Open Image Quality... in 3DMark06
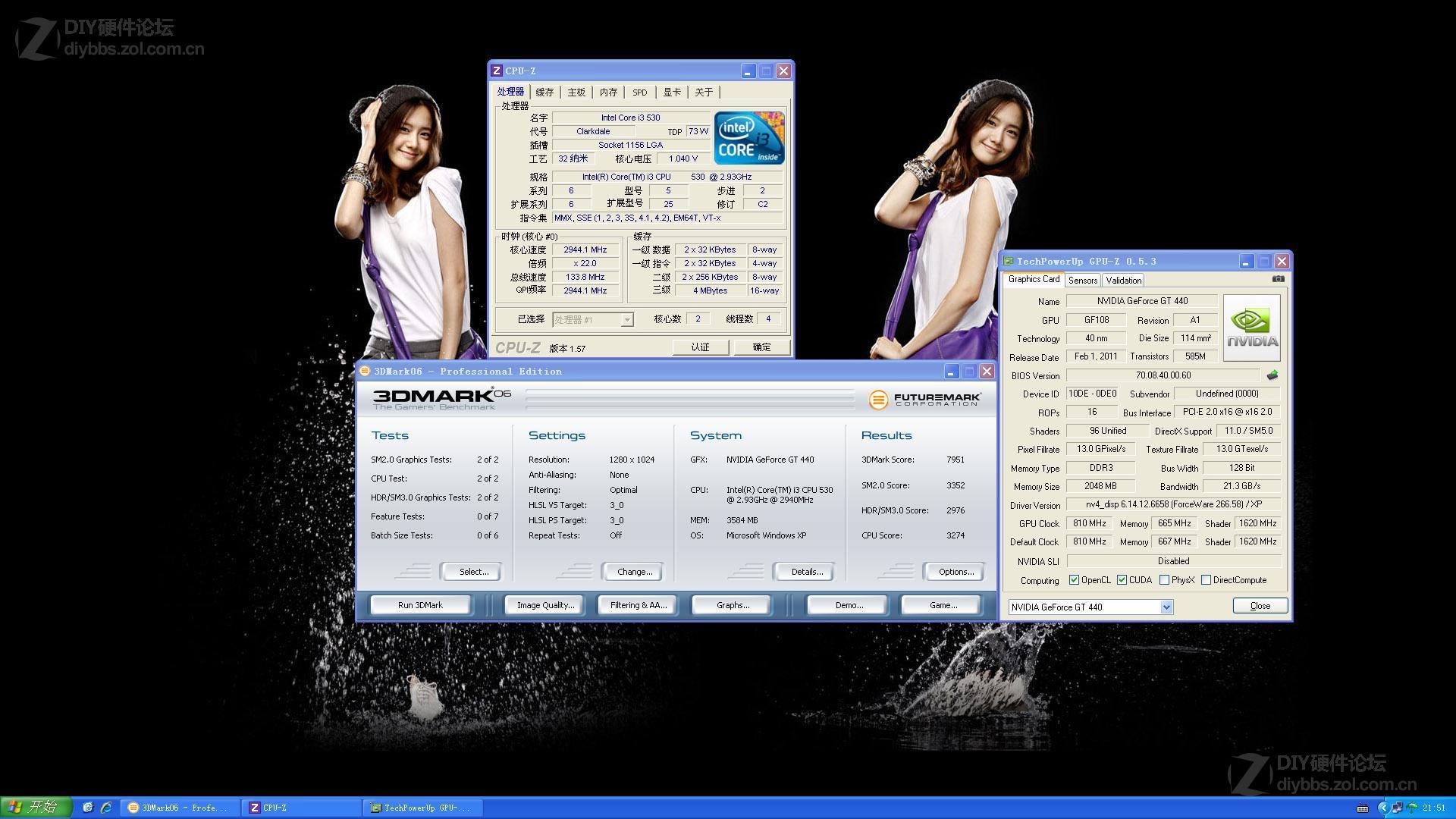Viewport: 1456px width, 819px height. point(545,605)
